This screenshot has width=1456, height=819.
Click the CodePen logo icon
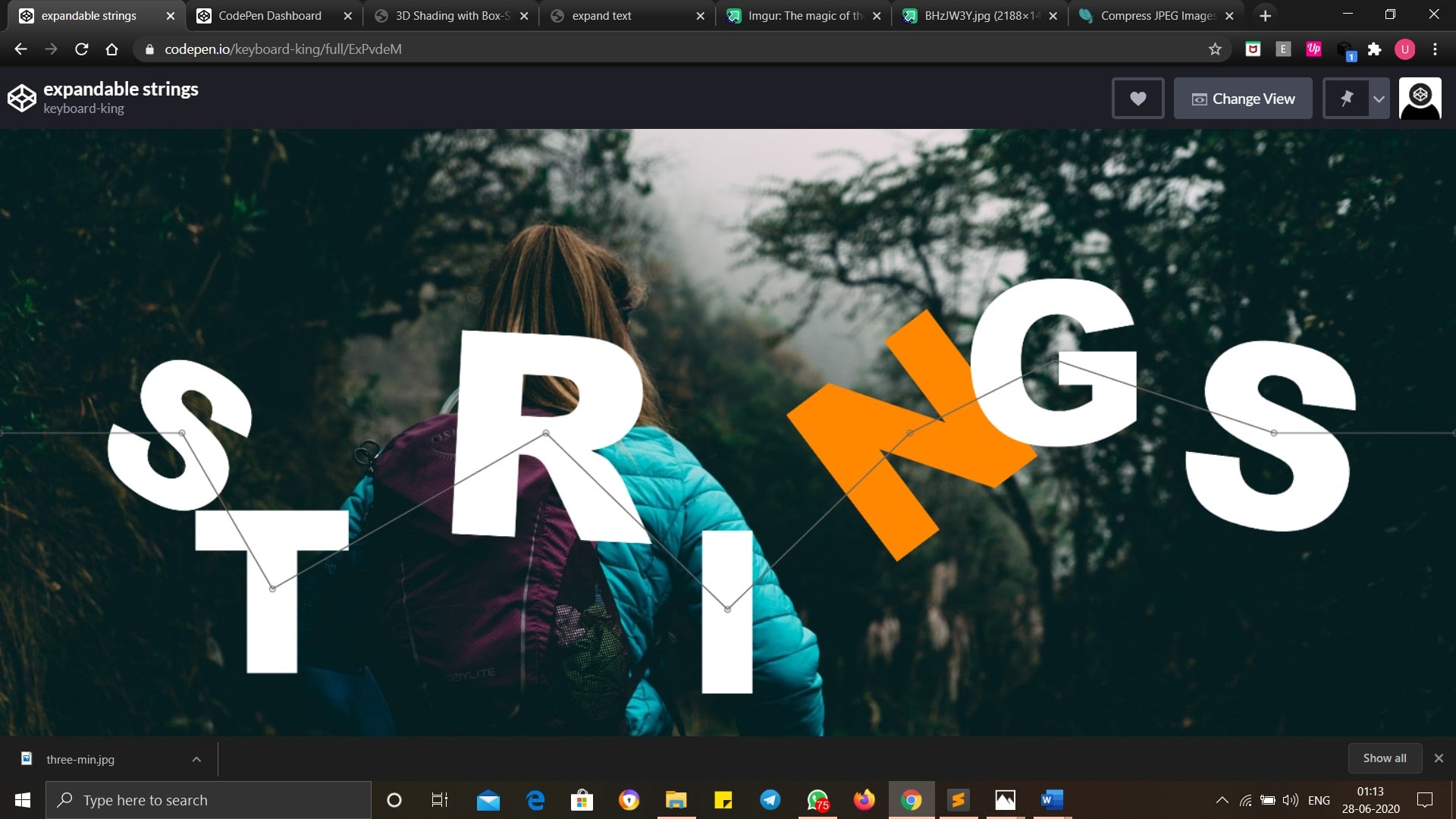21,99
